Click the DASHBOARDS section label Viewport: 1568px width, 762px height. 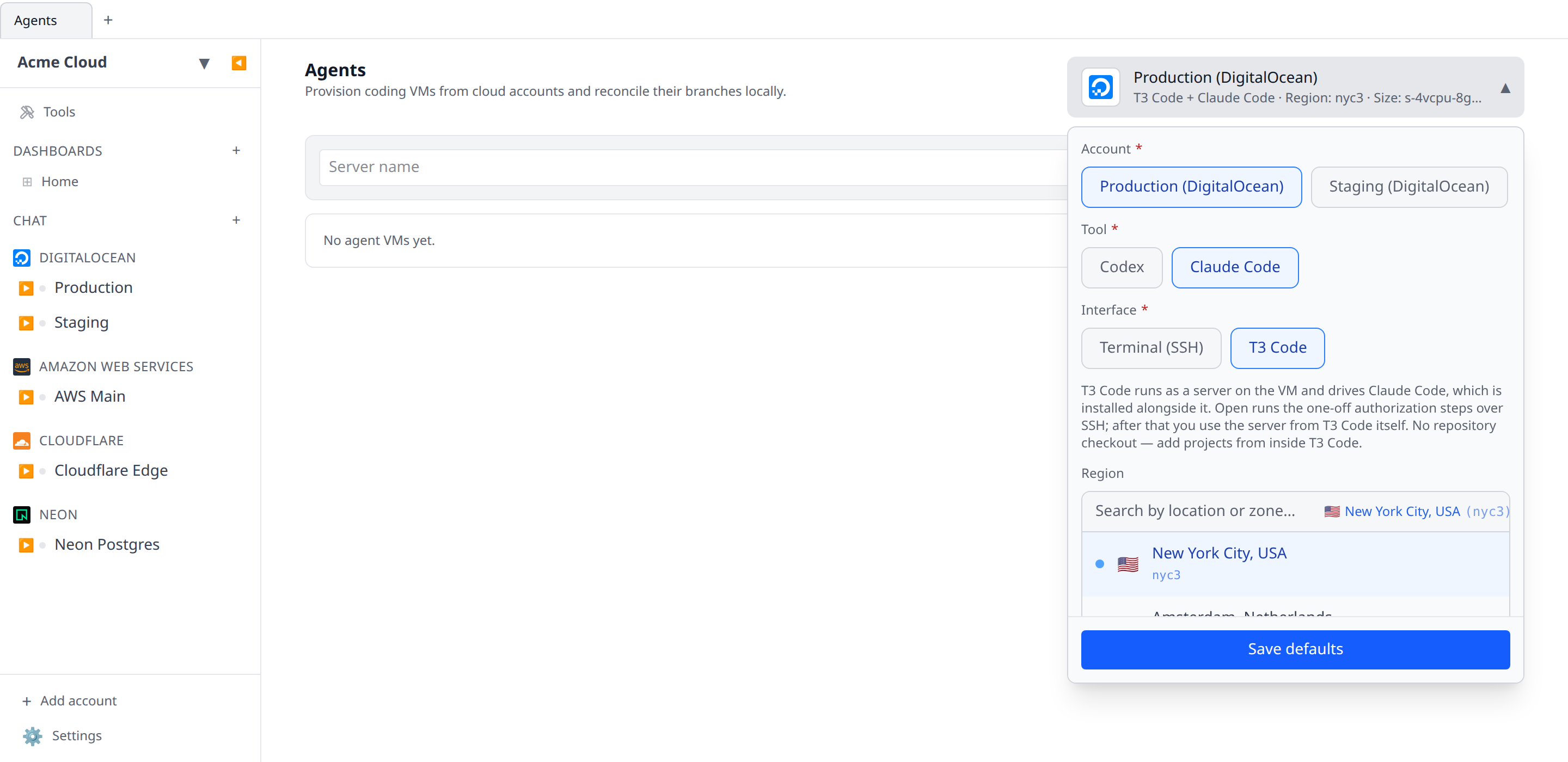[58, 151]
